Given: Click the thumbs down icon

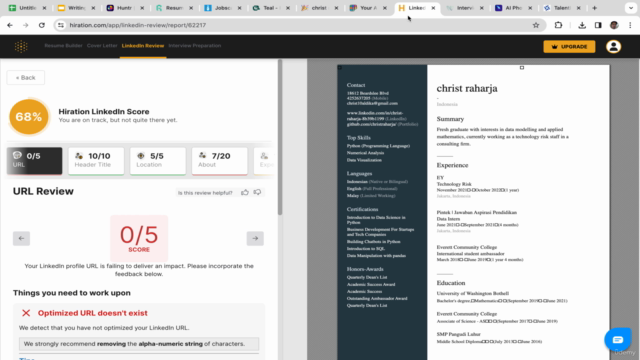Looking at the screenshot, I should tap(257, 192).
